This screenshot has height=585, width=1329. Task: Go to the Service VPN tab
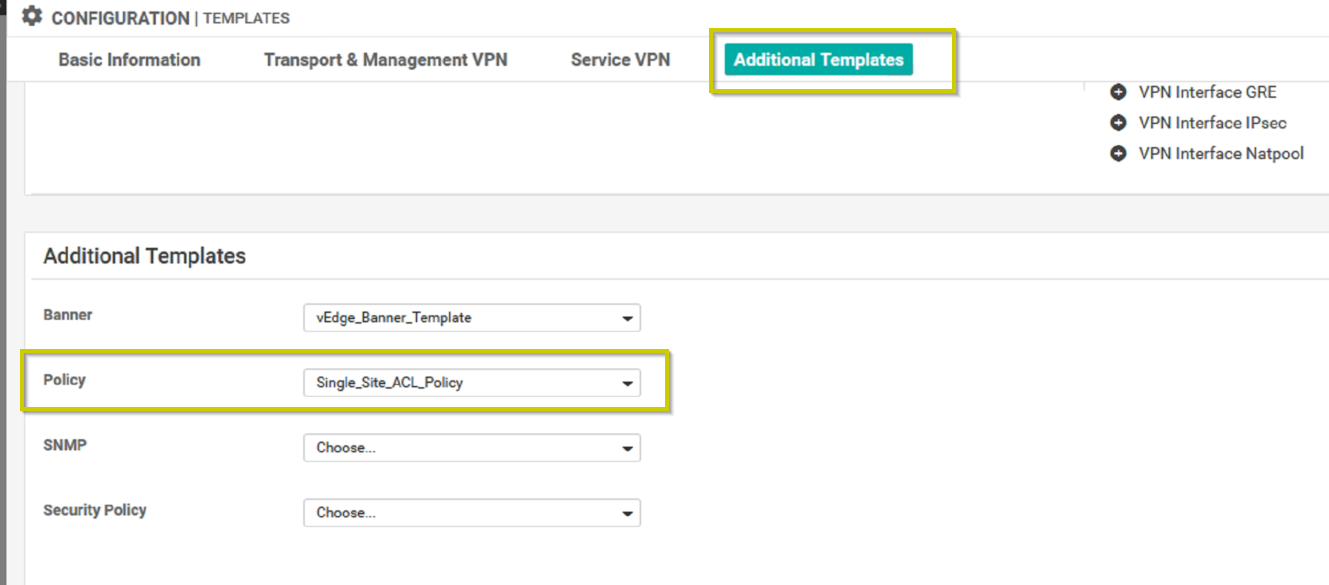click(x=620, y=60)
